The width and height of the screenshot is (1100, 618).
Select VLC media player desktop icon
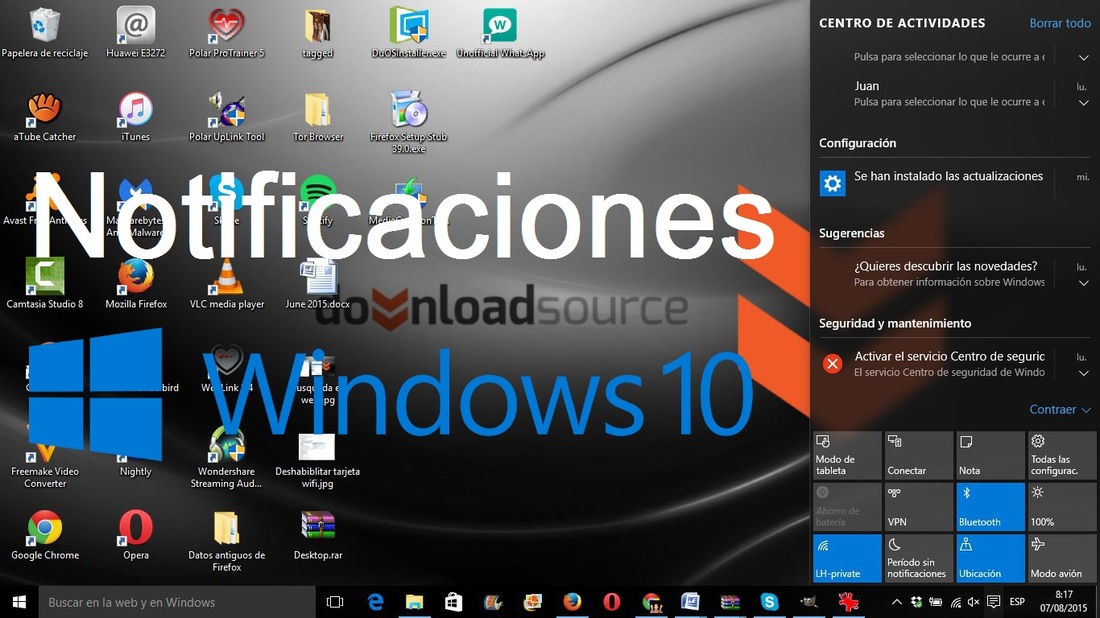pos(227,283)
